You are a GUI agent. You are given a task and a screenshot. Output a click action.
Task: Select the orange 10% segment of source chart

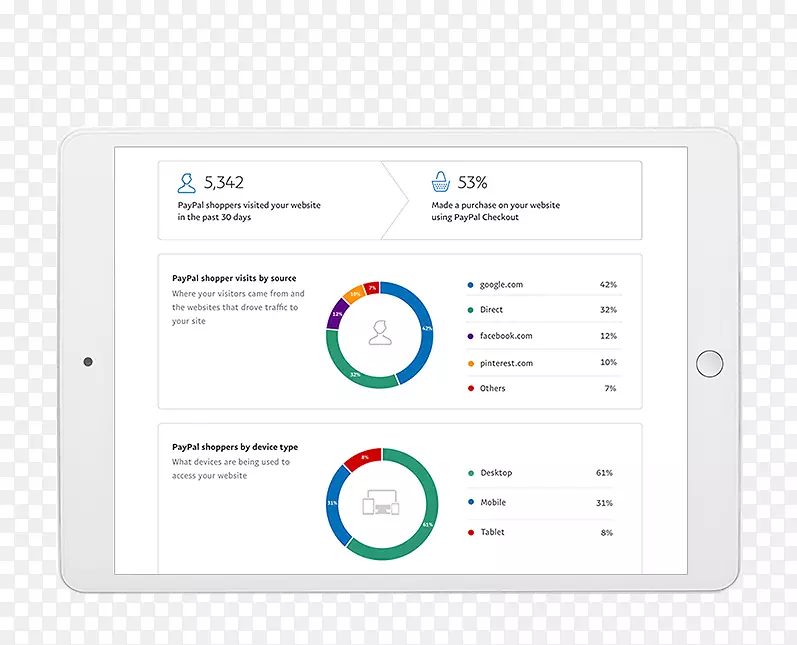pyautogui.click(x=354, y=294)
